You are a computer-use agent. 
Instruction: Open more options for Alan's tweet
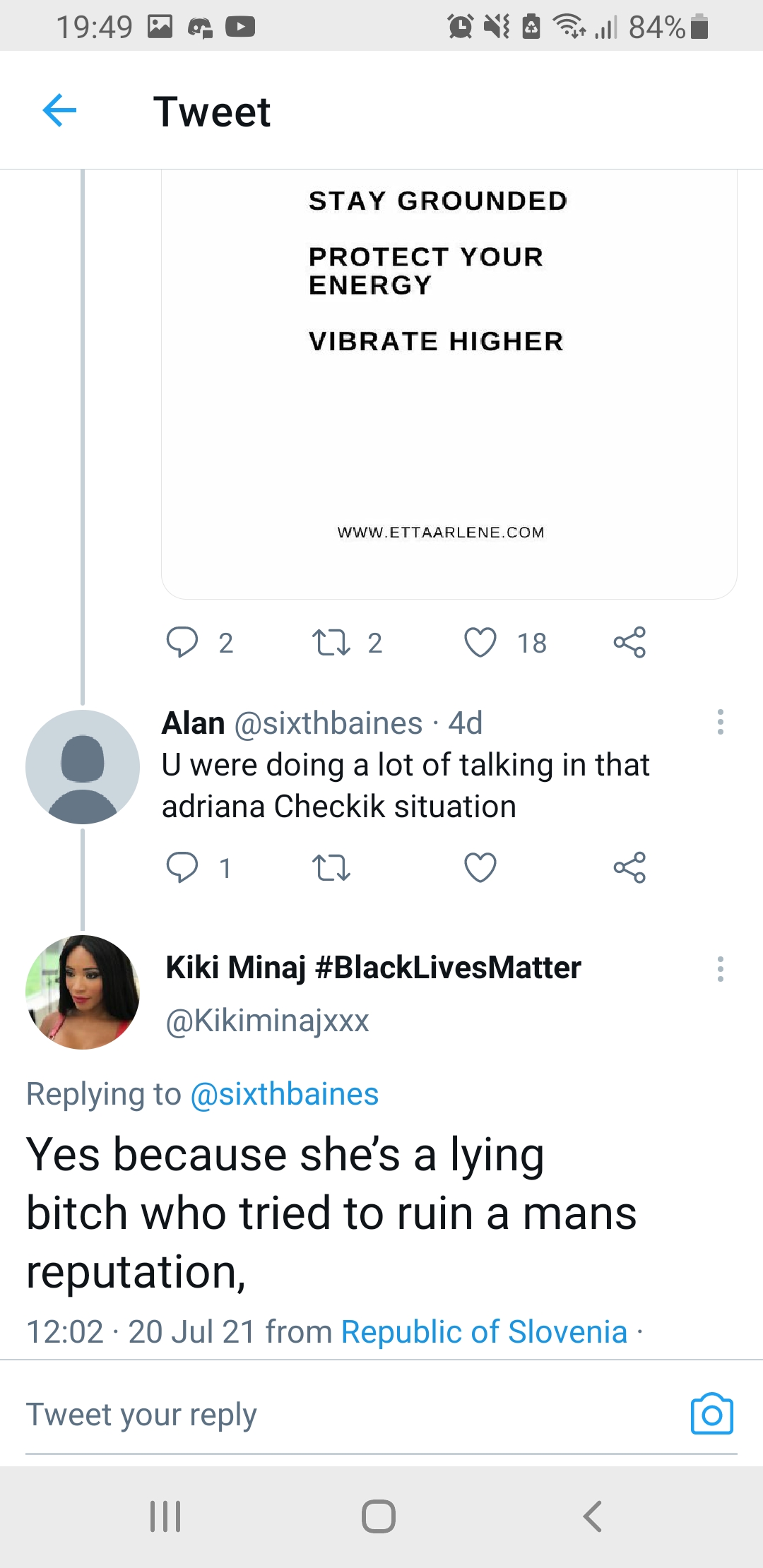(x=720, y=722)
